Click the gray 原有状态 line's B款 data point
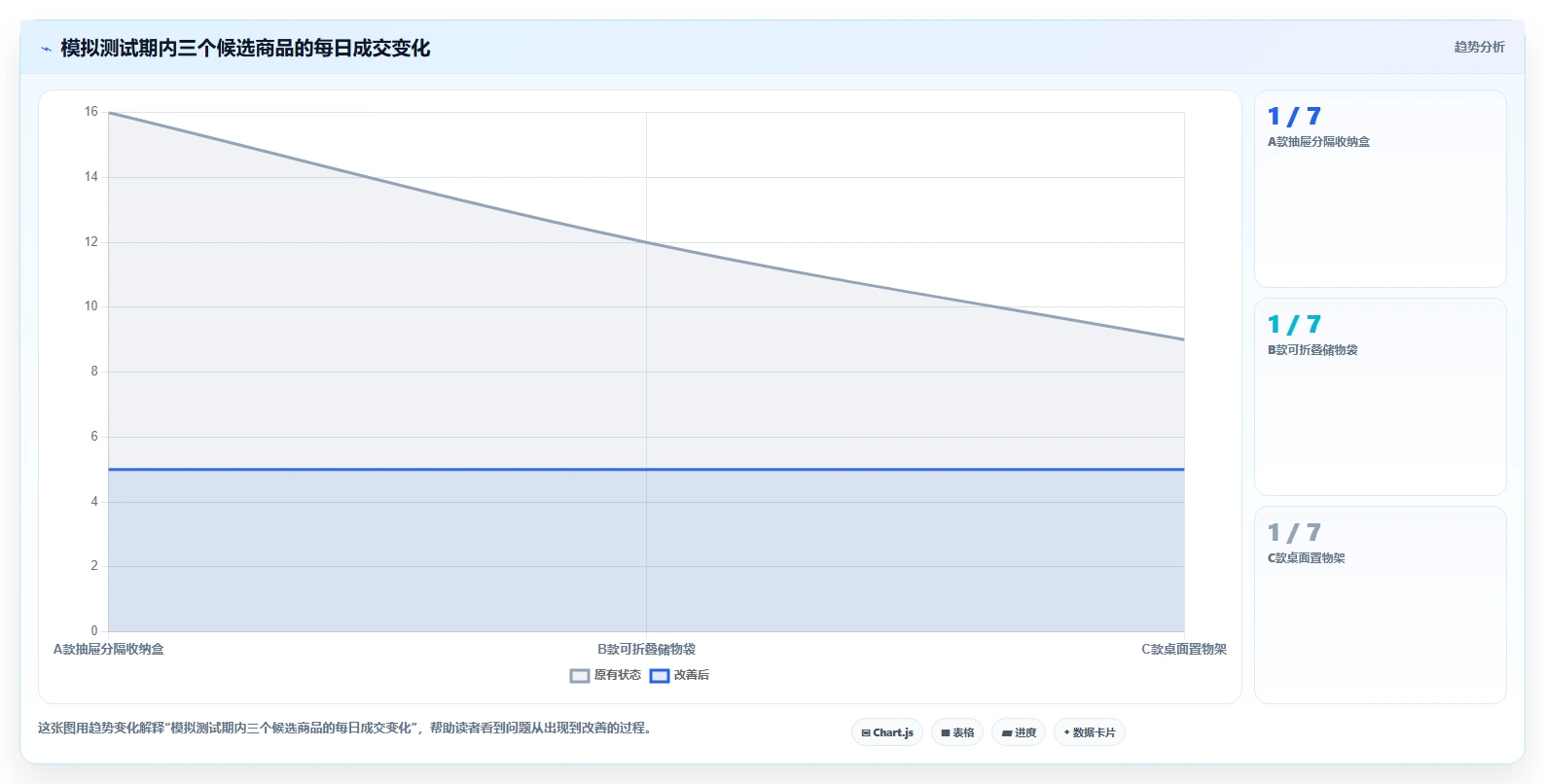The height and width of the screenshot is (784, 1545). point(646,242)
